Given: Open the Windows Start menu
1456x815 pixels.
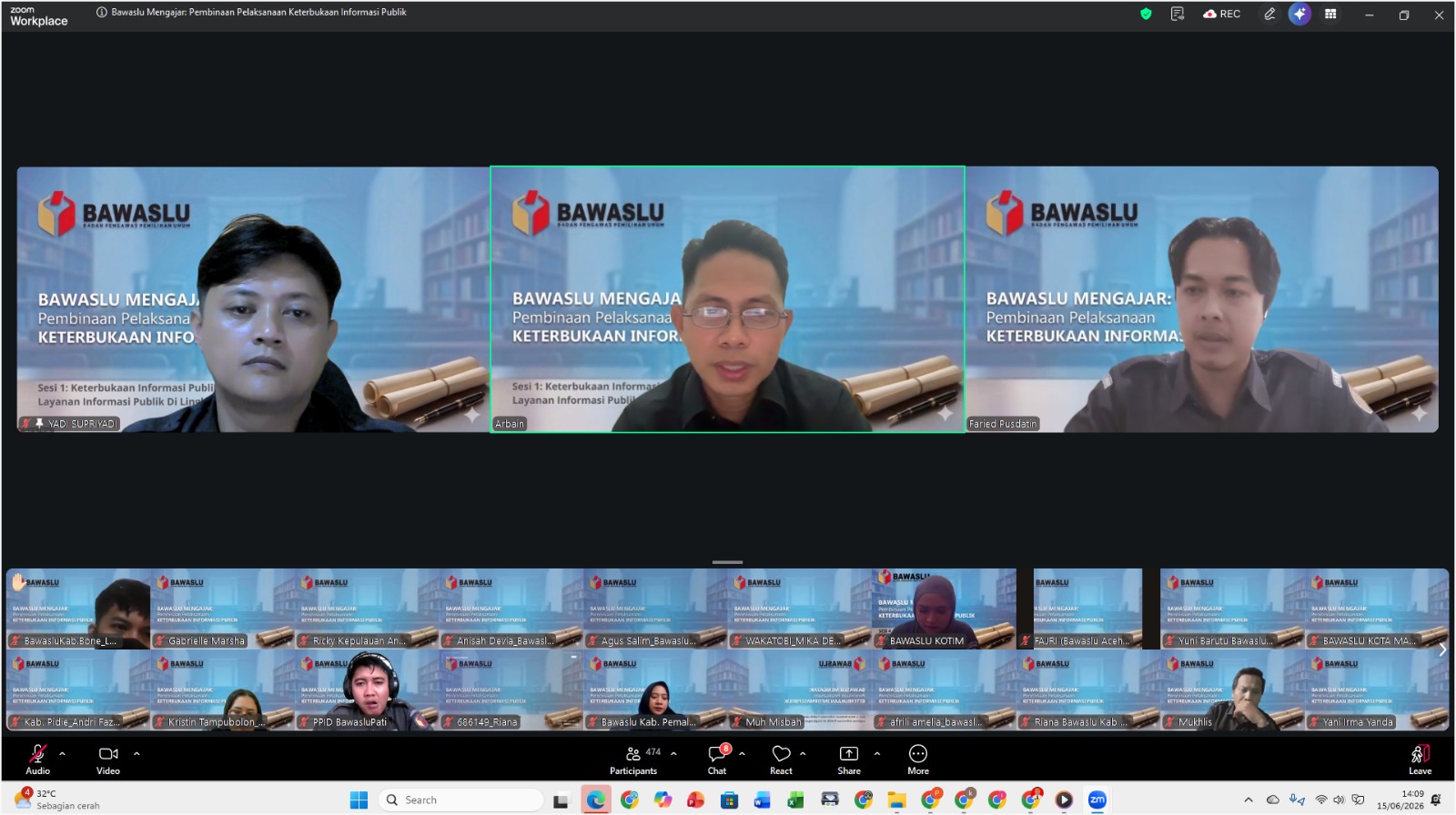Looking at the screenshot, I should pos(359,800).
